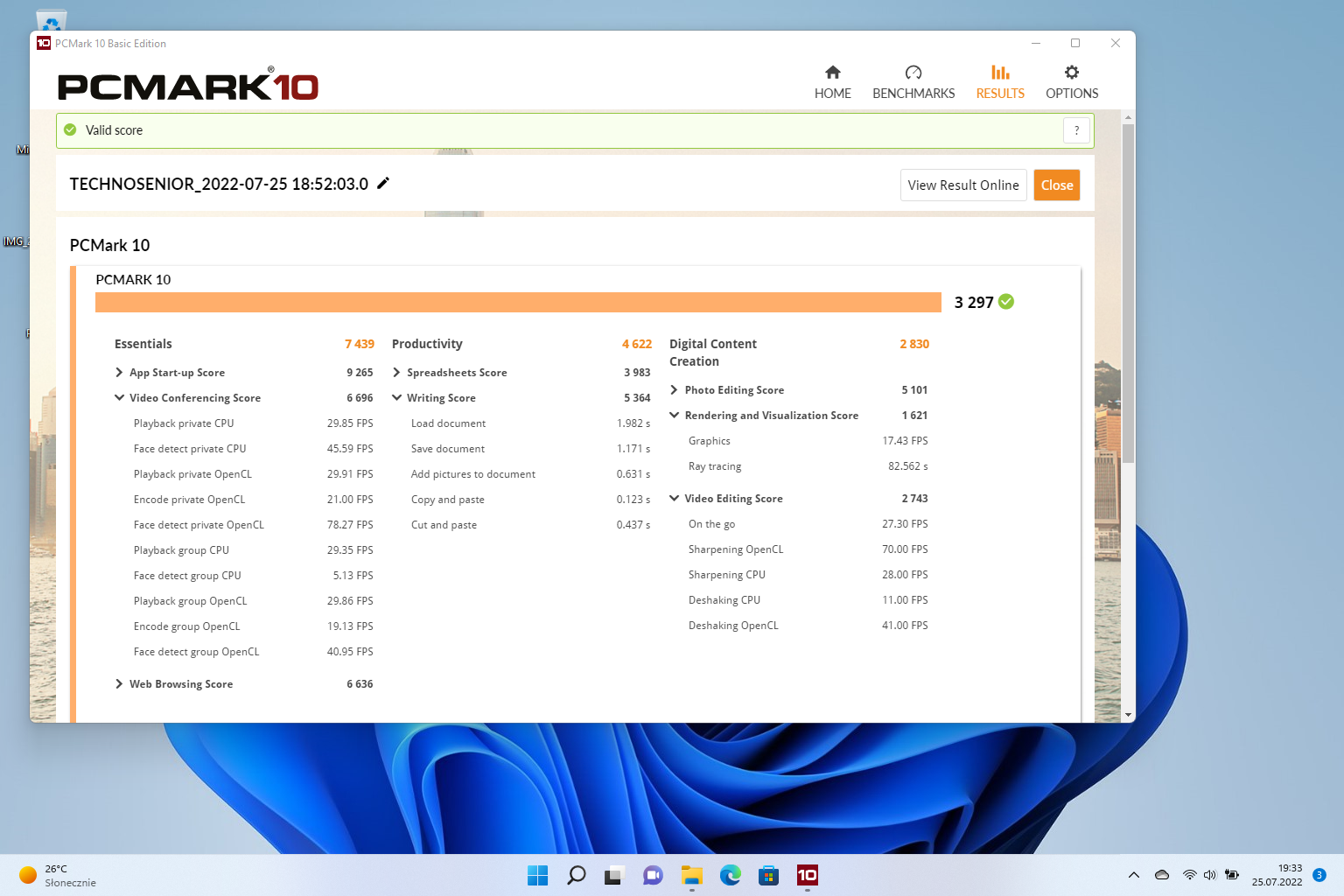The image size is (1344, 896).
Task: Click the Results bar chart icon
Action: point(1000,72)
